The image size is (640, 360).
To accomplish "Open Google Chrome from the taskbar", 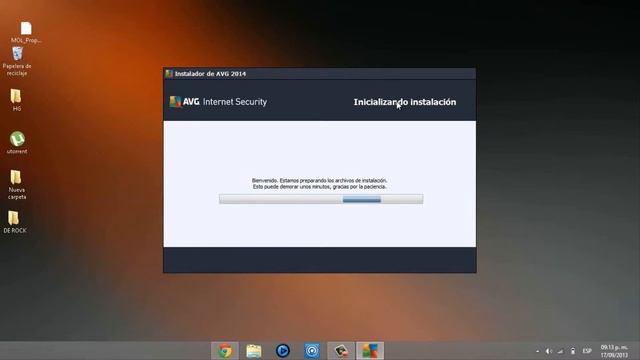I will coord(224,351).
